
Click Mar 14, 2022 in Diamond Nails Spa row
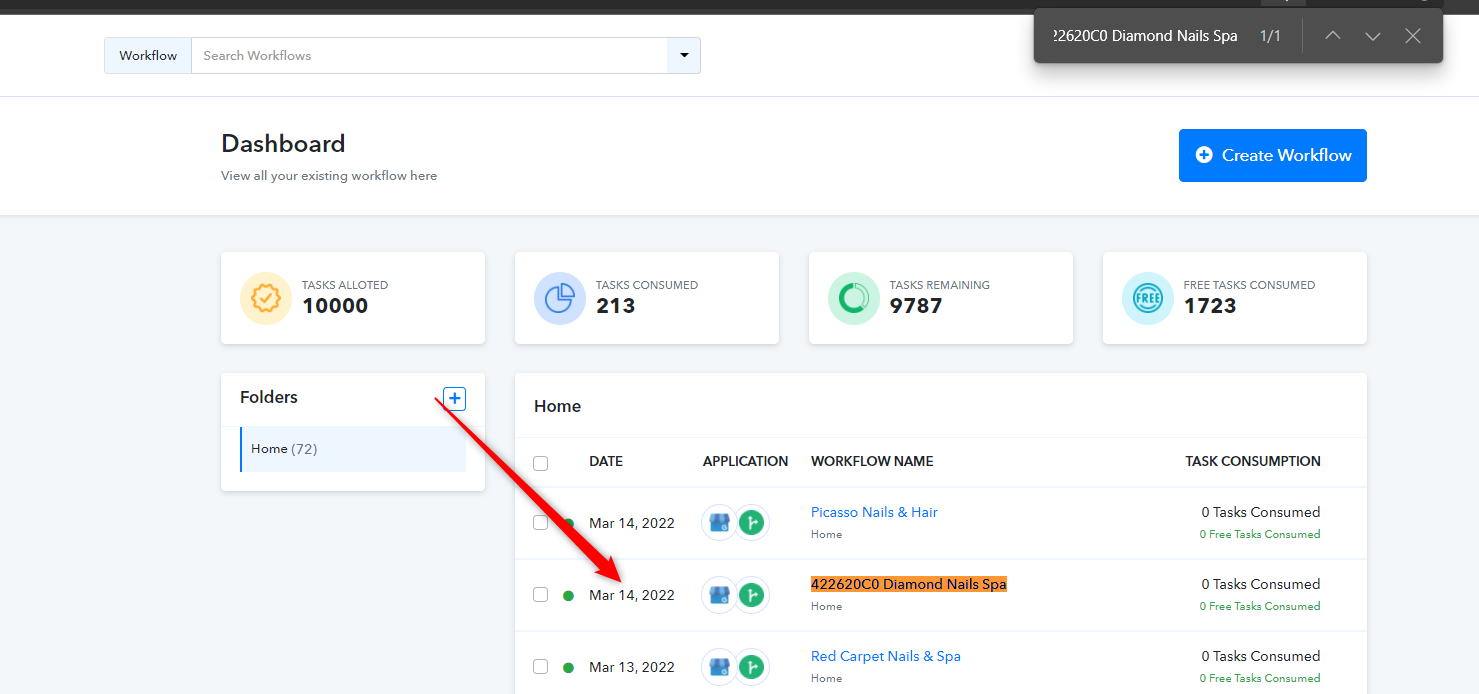(x=632, y=595)
